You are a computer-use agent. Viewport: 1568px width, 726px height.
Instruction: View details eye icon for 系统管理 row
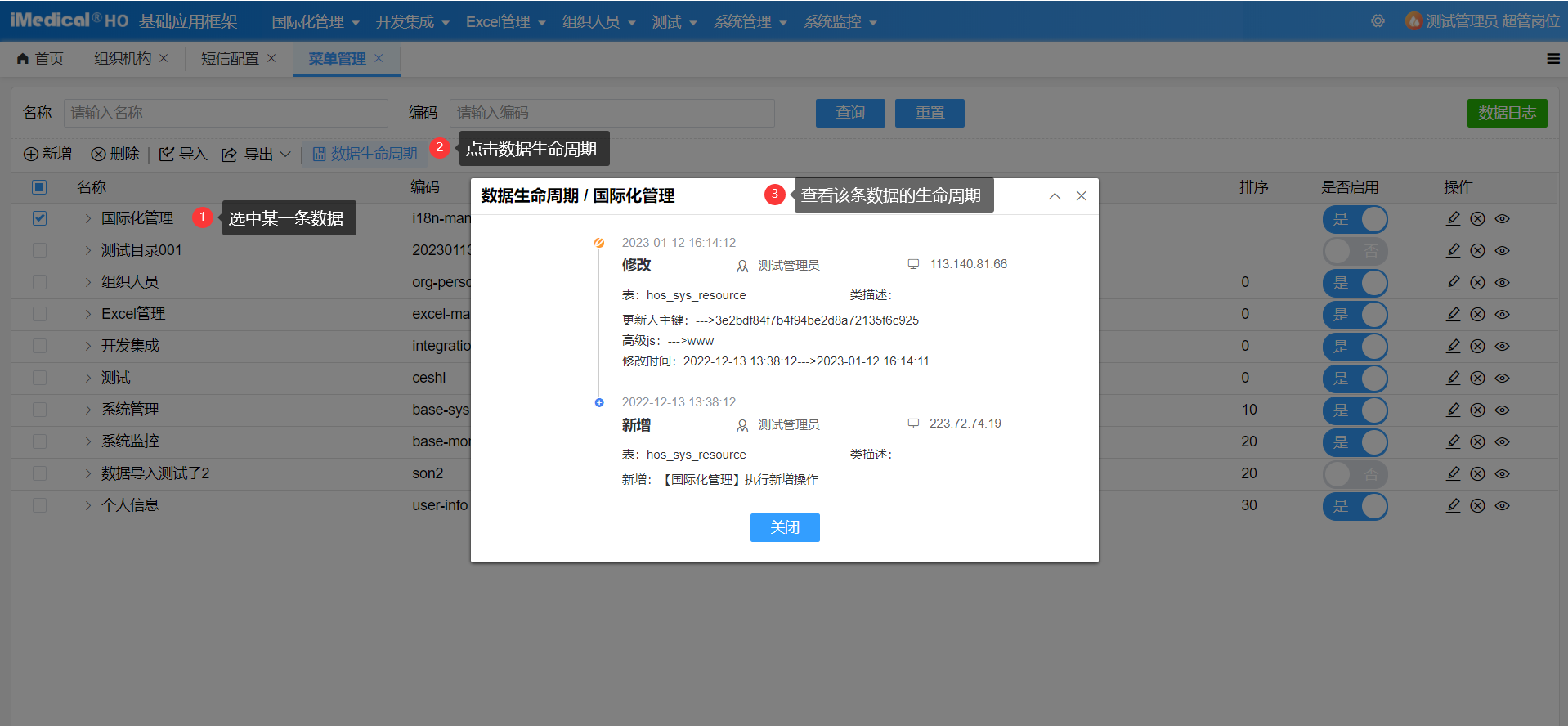[x=1502, y=410]
